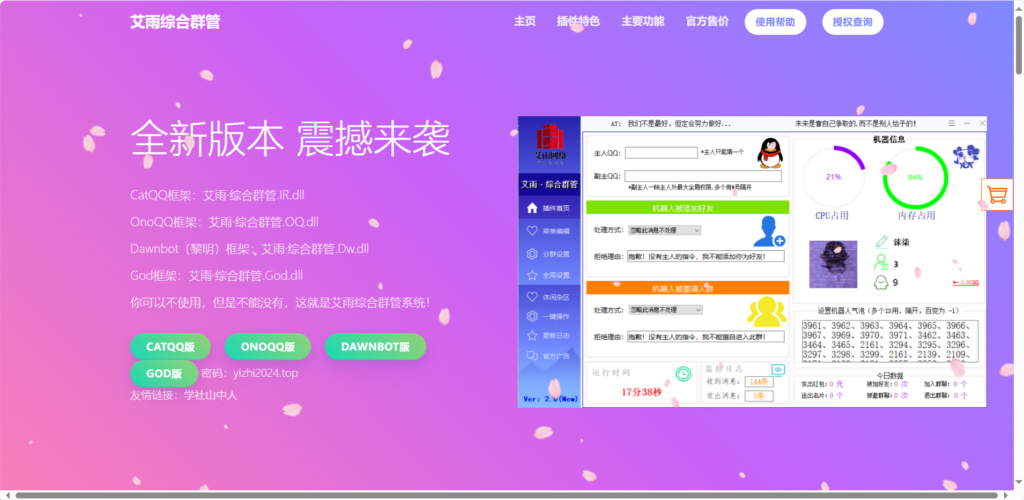
Task: Download the ONOQQ版 version
Action: click(x=268, y=347)
